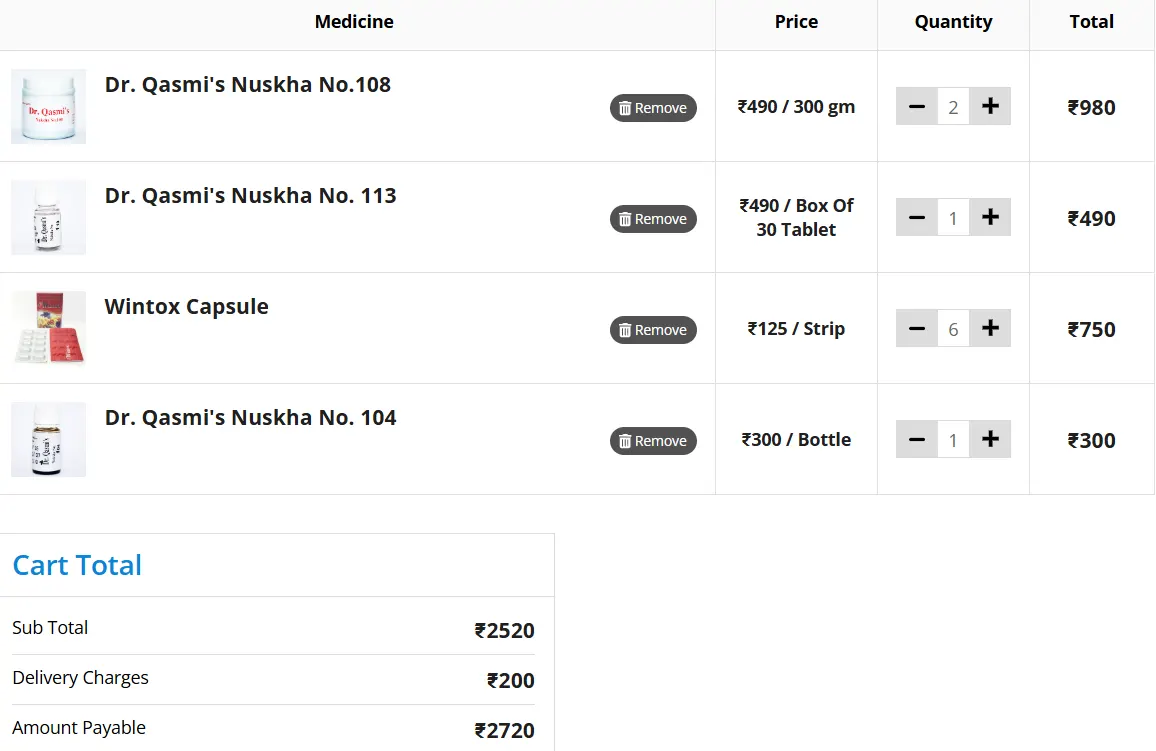Reduce Nuskha No. 104 quantity
The image size is (1156, 751).
[917, 440]
